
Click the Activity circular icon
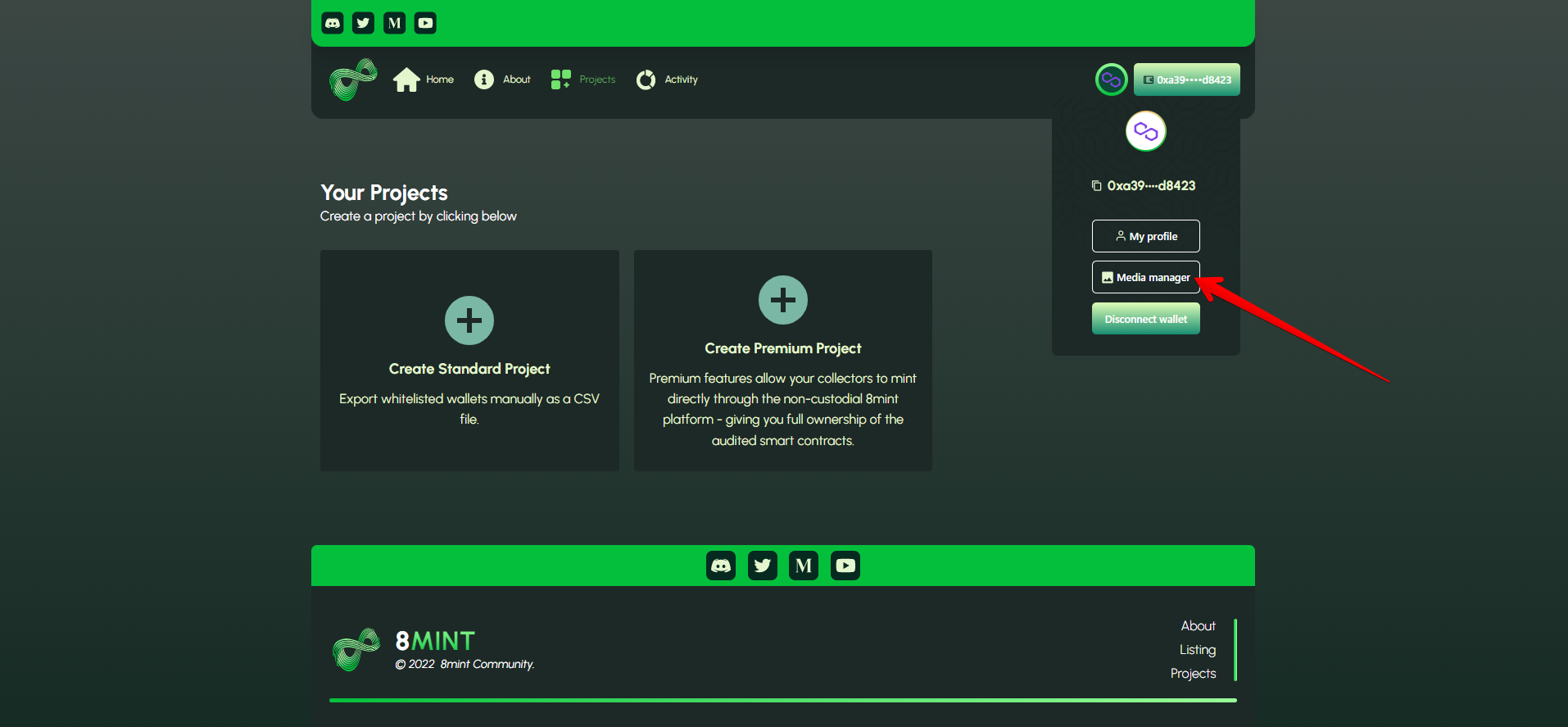(646, 80)
